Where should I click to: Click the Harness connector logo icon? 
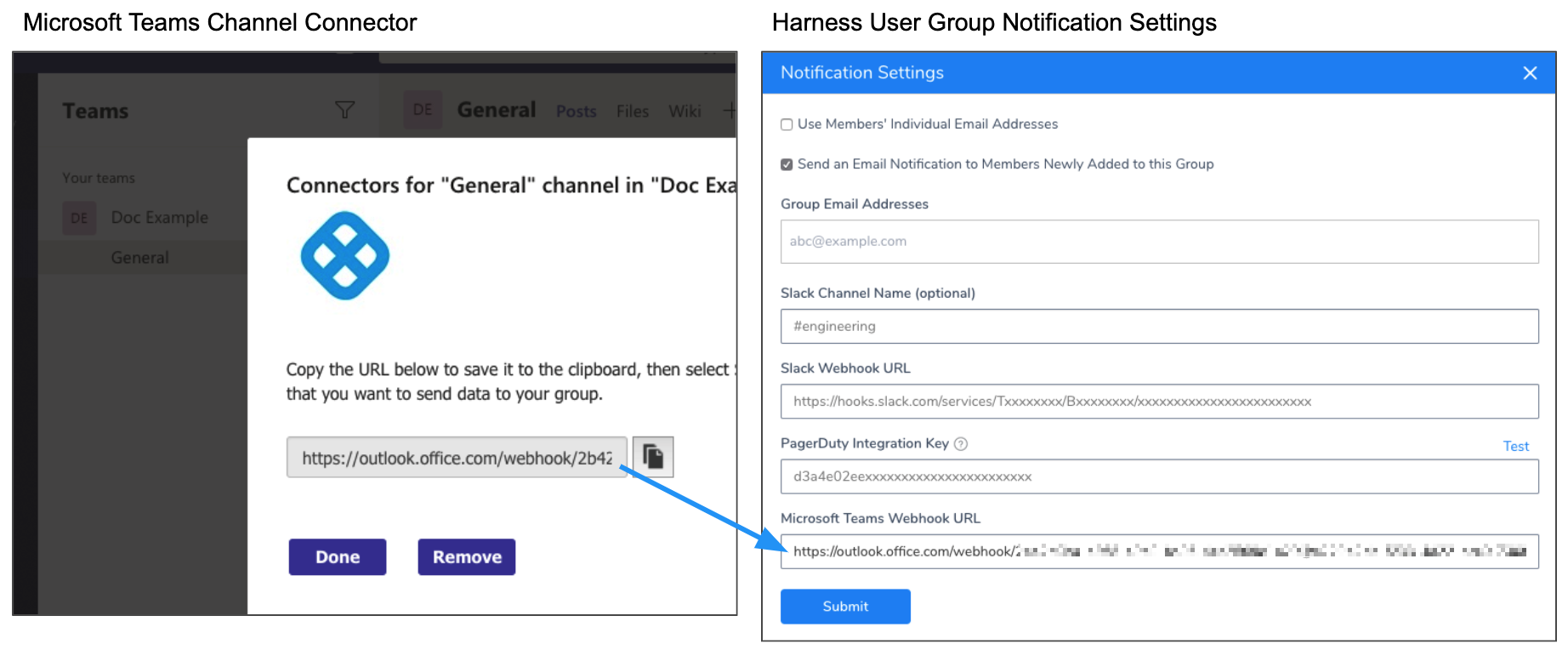click(x=344, y=255)
